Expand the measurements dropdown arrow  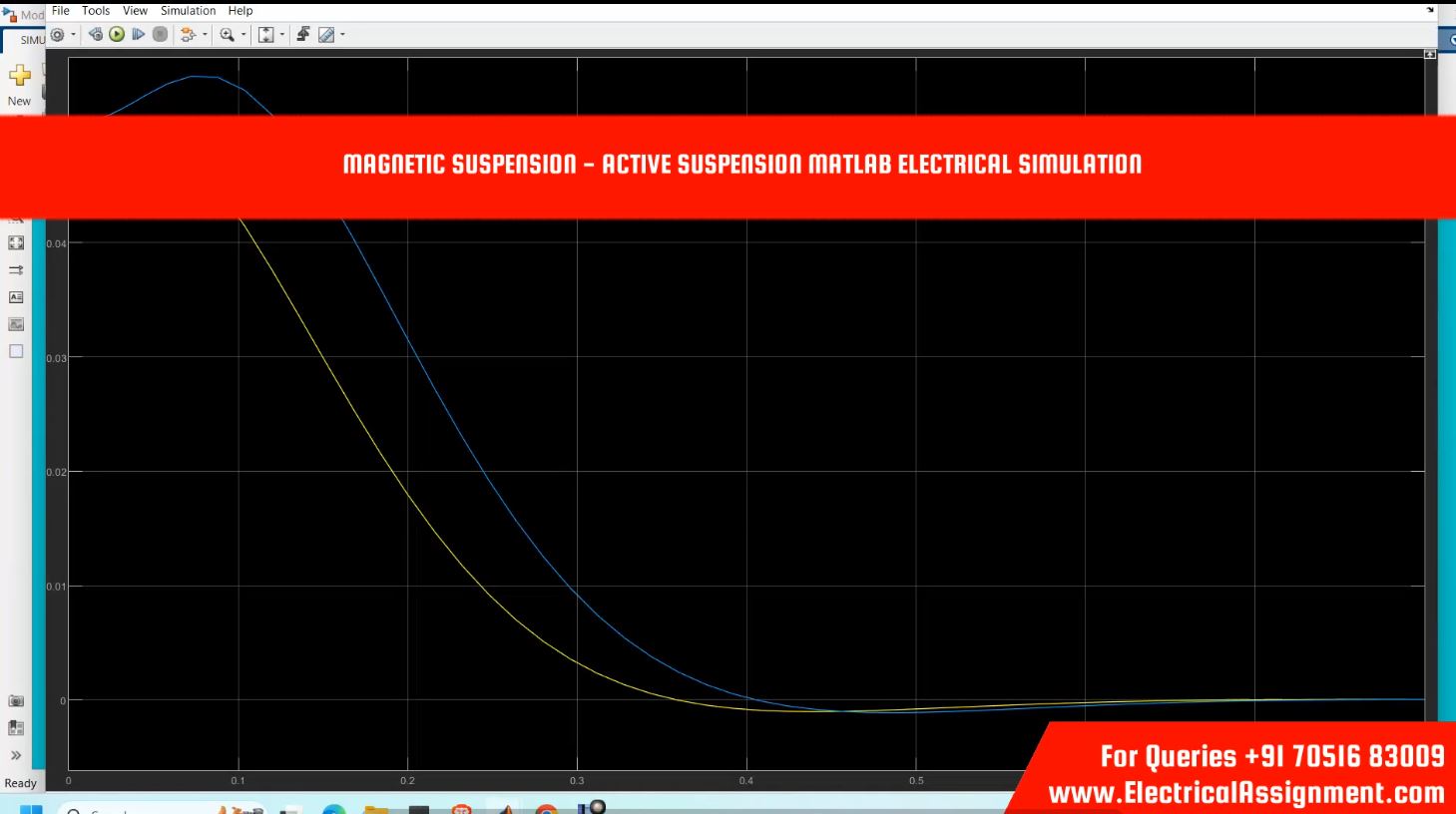coord(342,35)
